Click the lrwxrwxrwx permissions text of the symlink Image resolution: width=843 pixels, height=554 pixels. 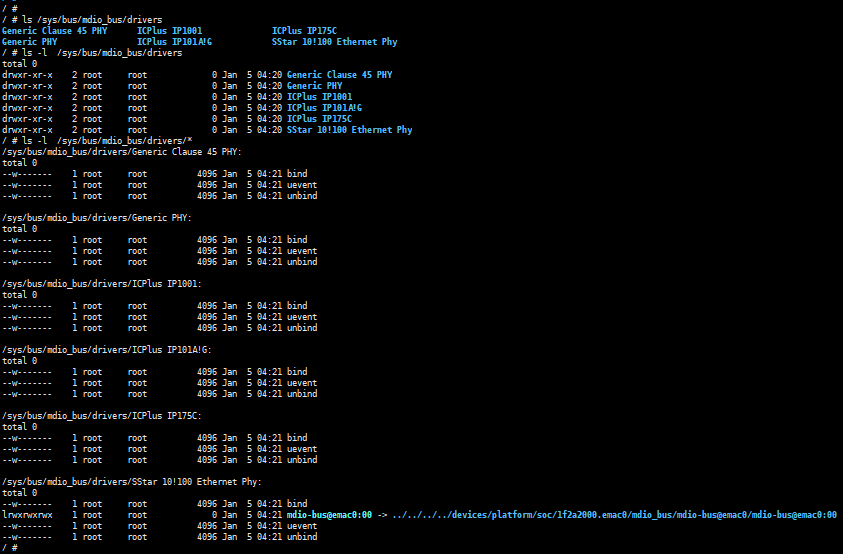pyautogui.click(x=27, y=515)
